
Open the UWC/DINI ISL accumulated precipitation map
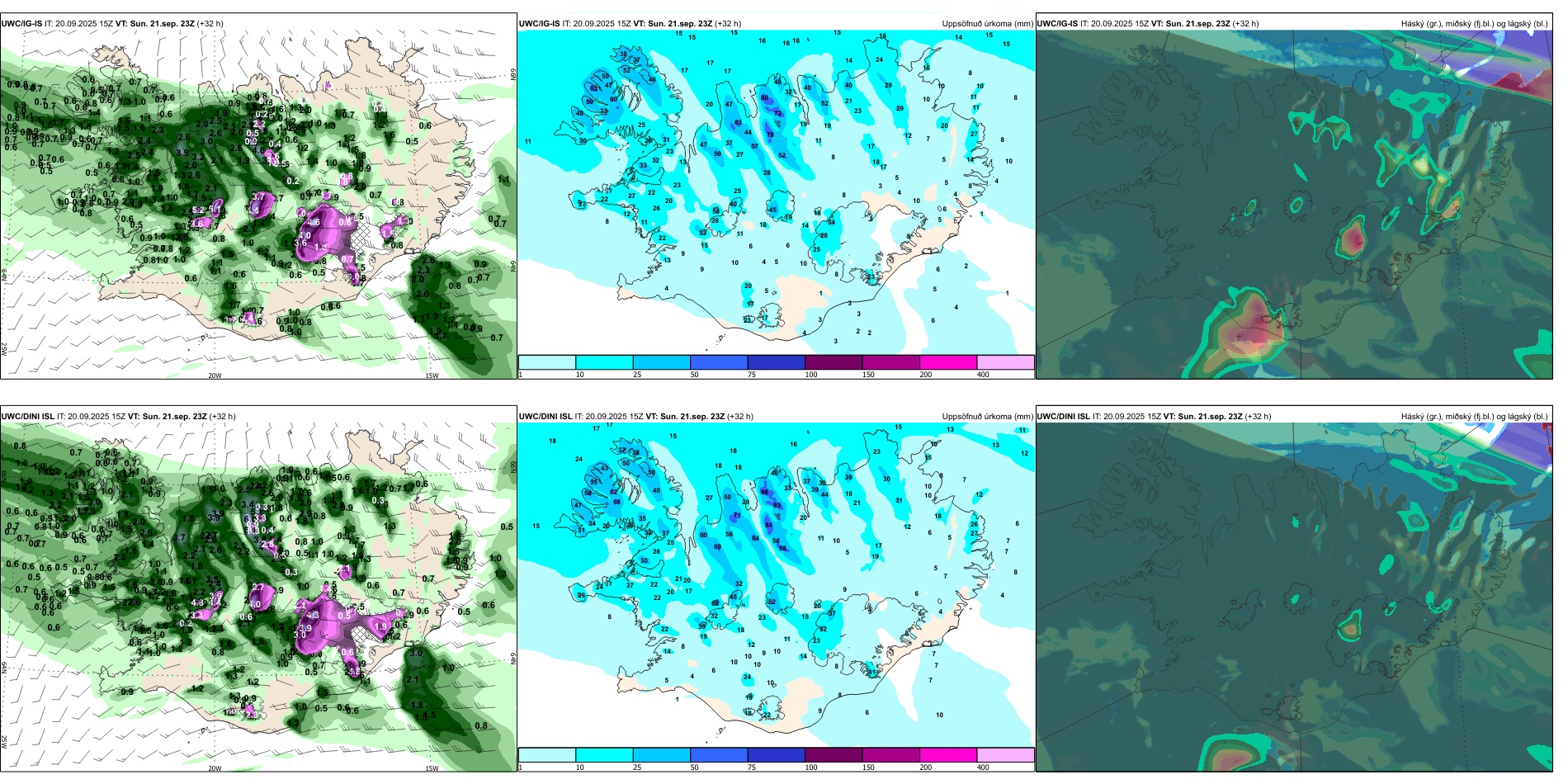[x=777, y=589]
